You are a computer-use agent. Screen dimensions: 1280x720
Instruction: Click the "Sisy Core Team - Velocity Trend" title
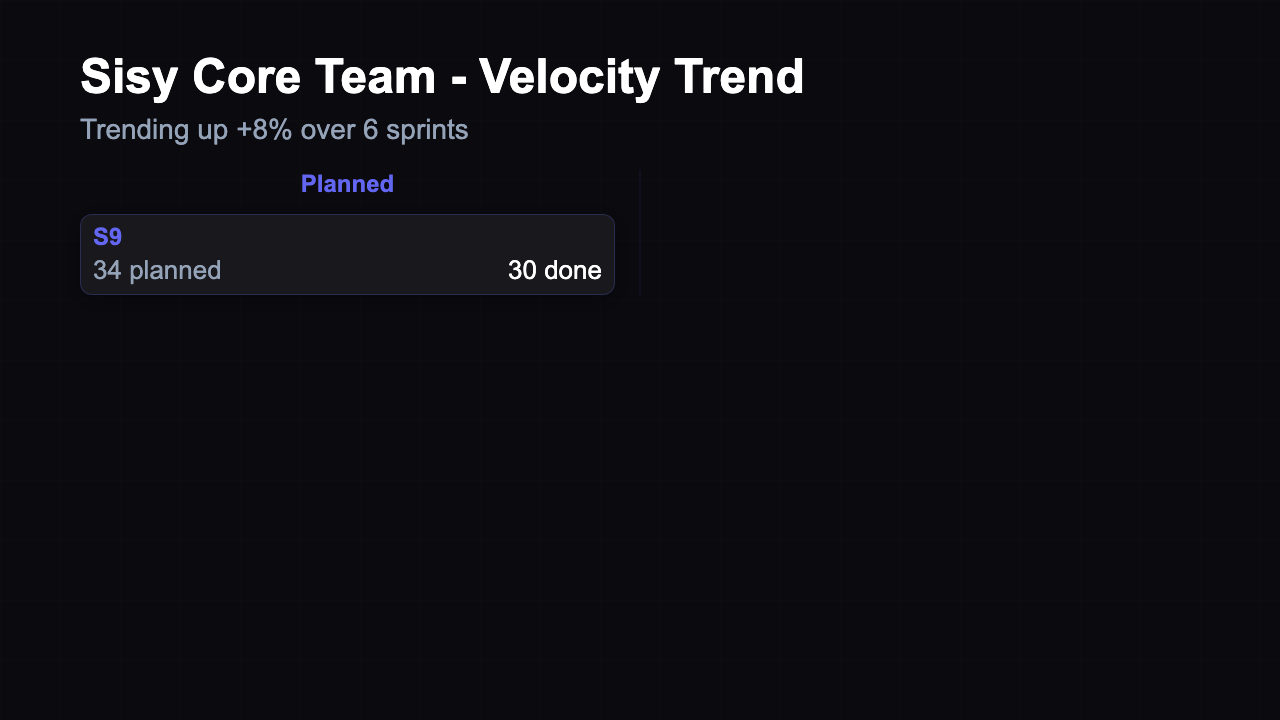(x=442, y=76)
